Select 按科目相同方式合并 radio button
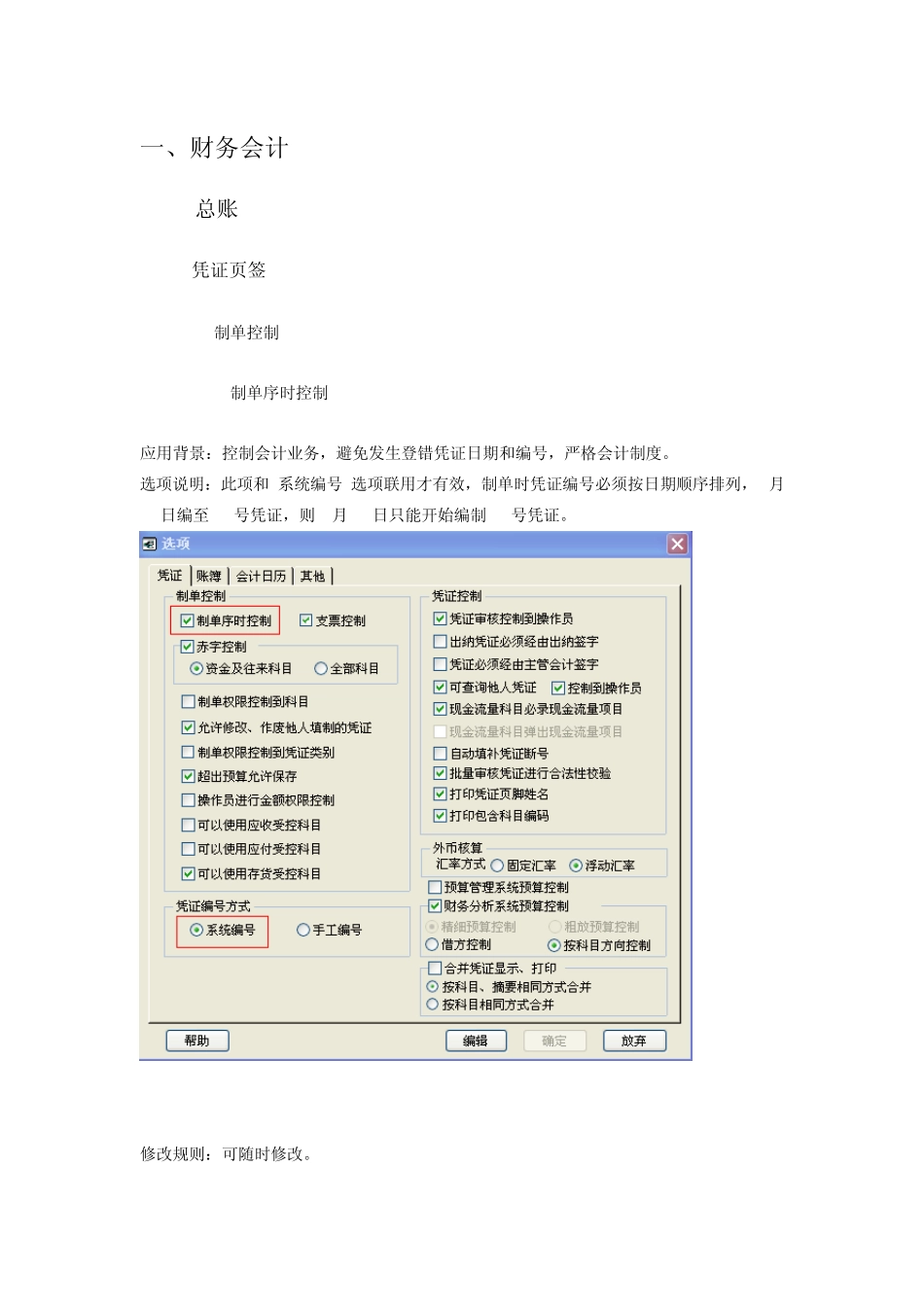This screenshot has height=1307, width=924. coord(432,1005)
